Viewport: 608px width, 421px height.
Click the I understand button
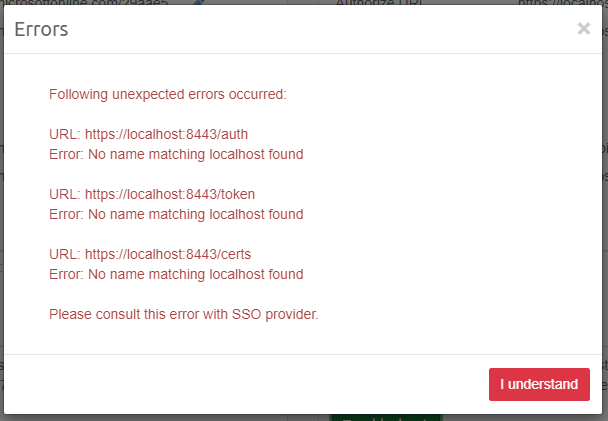pos(539,384)
